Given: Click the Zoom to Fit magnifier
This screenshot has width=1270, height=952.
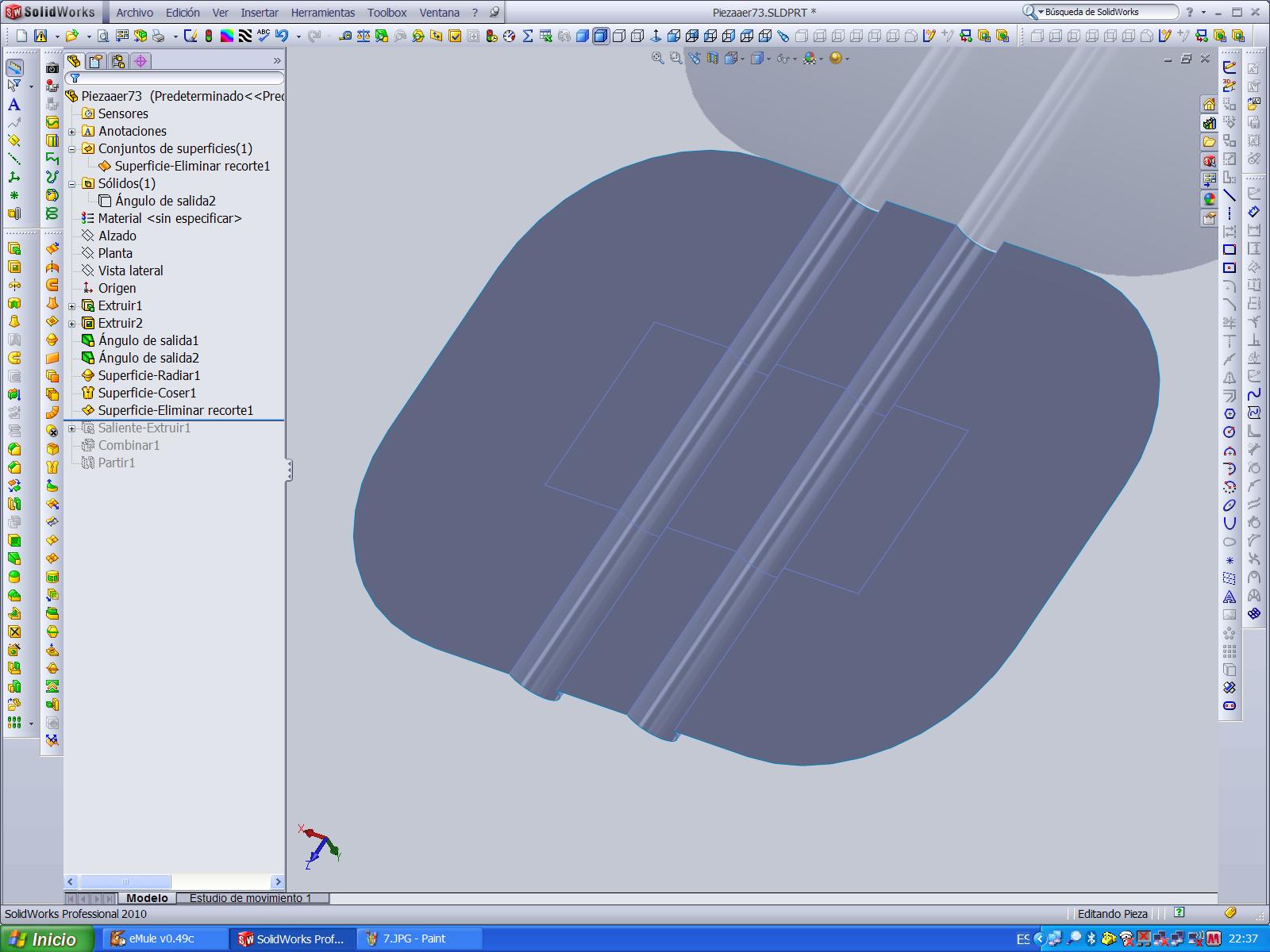Looking at the screenshot, I should point(657,58).
